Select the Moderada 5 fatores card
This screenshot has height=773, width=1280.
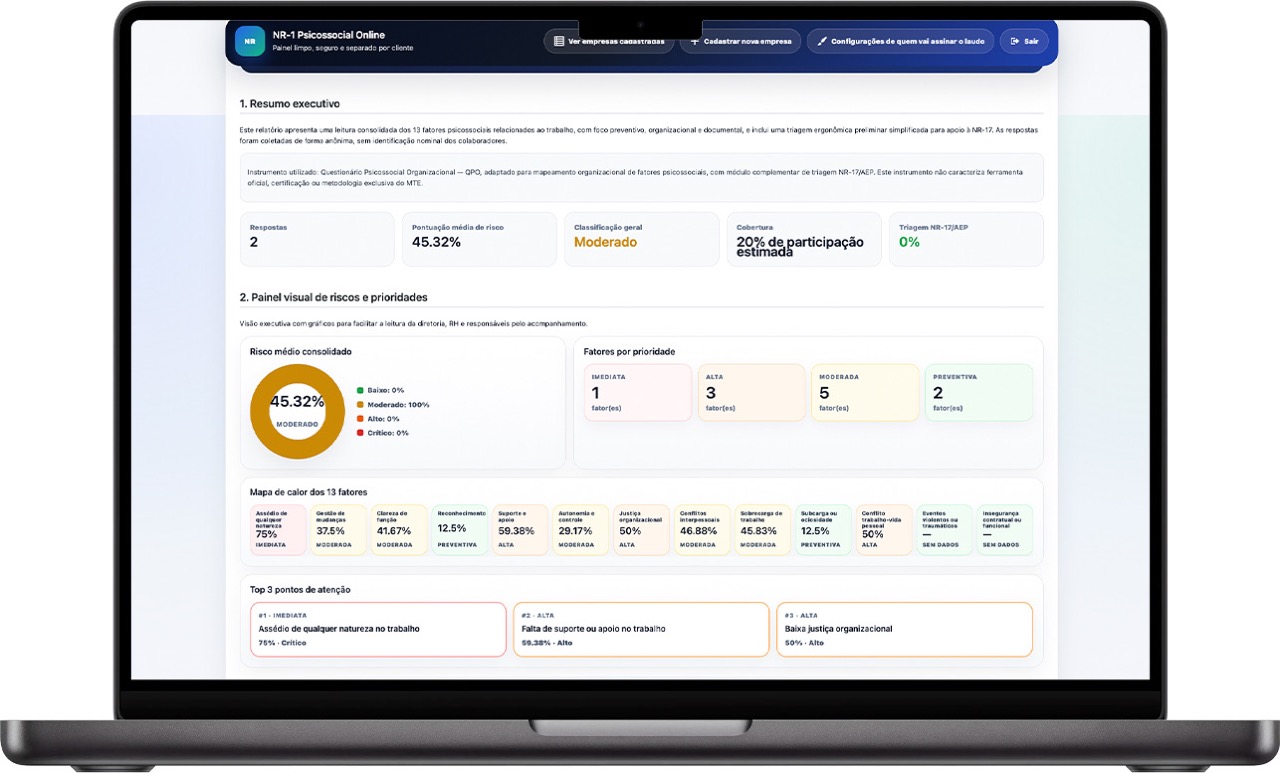point(865,392)
